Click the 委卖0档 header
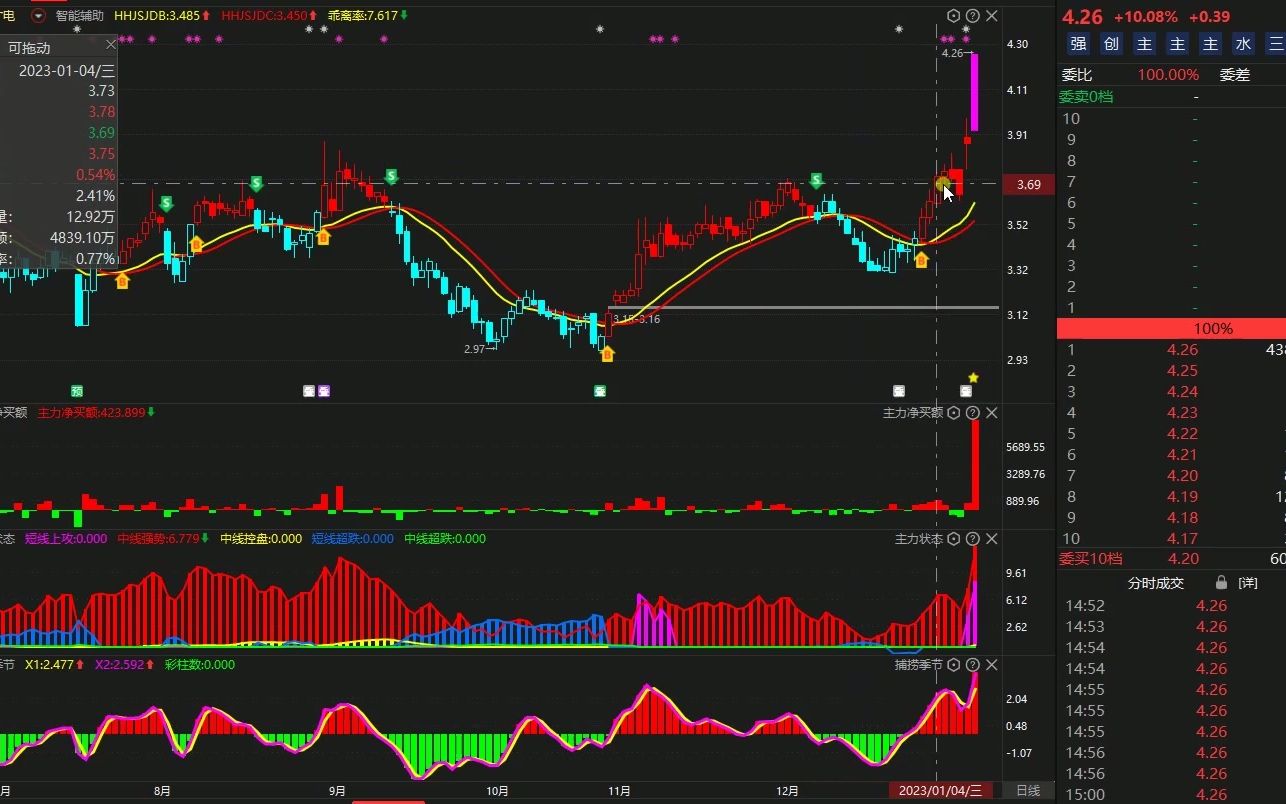This screenshot has height=804, width=1286. (1086, 97)
